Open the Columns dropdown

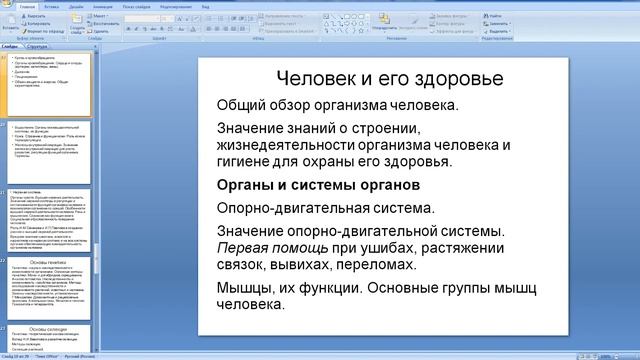coord(243,29)
